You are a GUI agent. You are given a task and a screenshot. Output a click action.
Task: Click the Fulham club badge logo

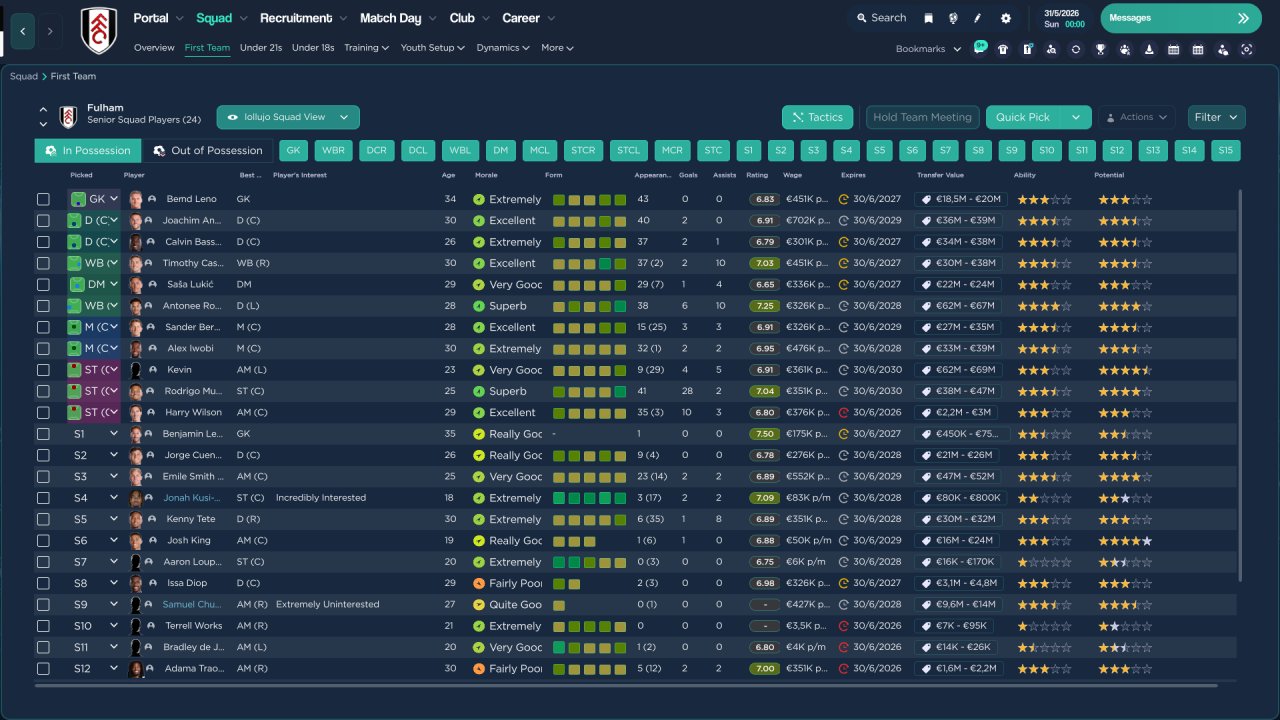coord(99,31)
